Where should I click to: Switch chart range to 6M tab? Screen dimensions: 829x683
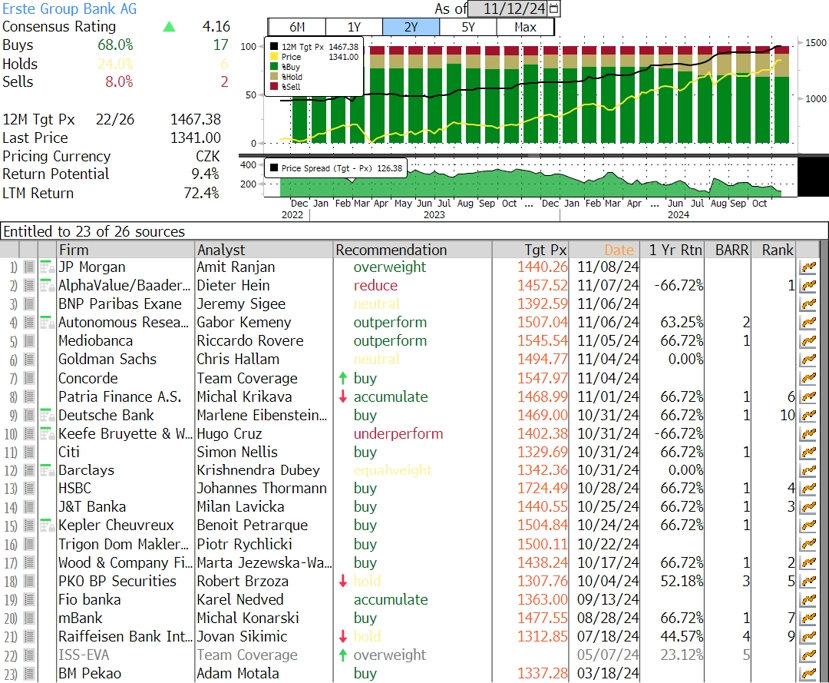pyautogui.click(x=297, y=27)
